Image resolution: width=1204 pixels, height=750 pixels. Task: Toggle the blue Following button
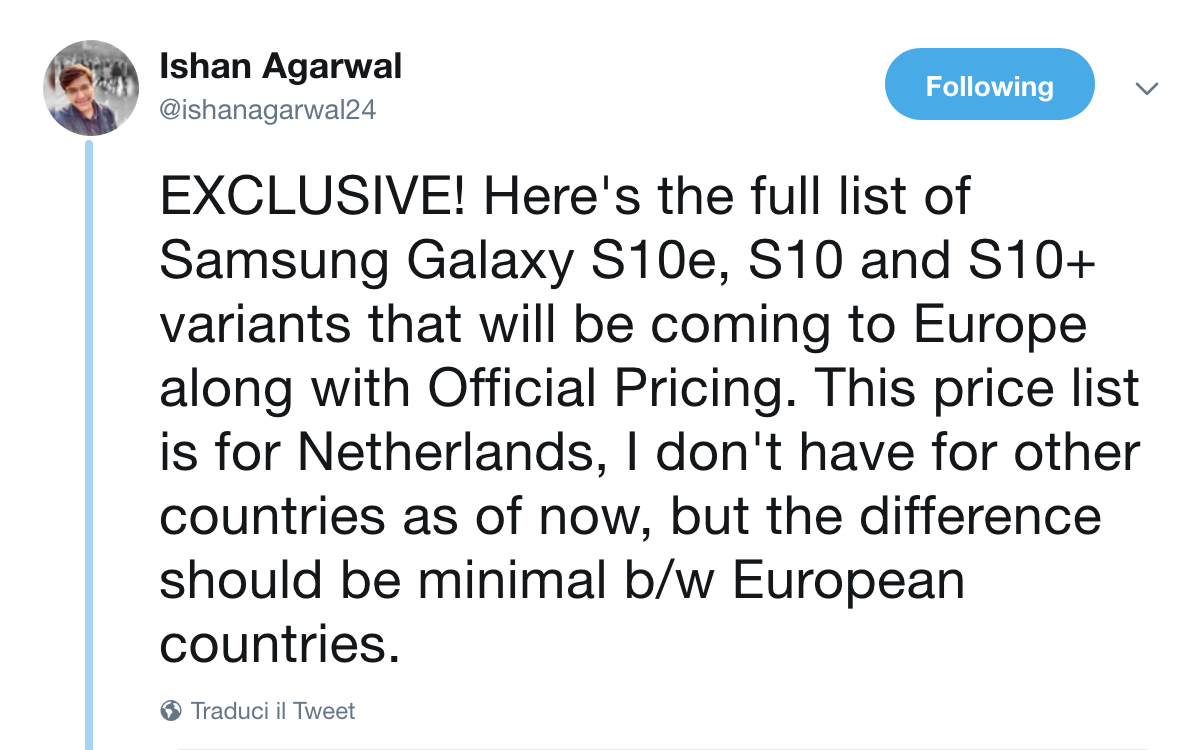coord(989,85)
